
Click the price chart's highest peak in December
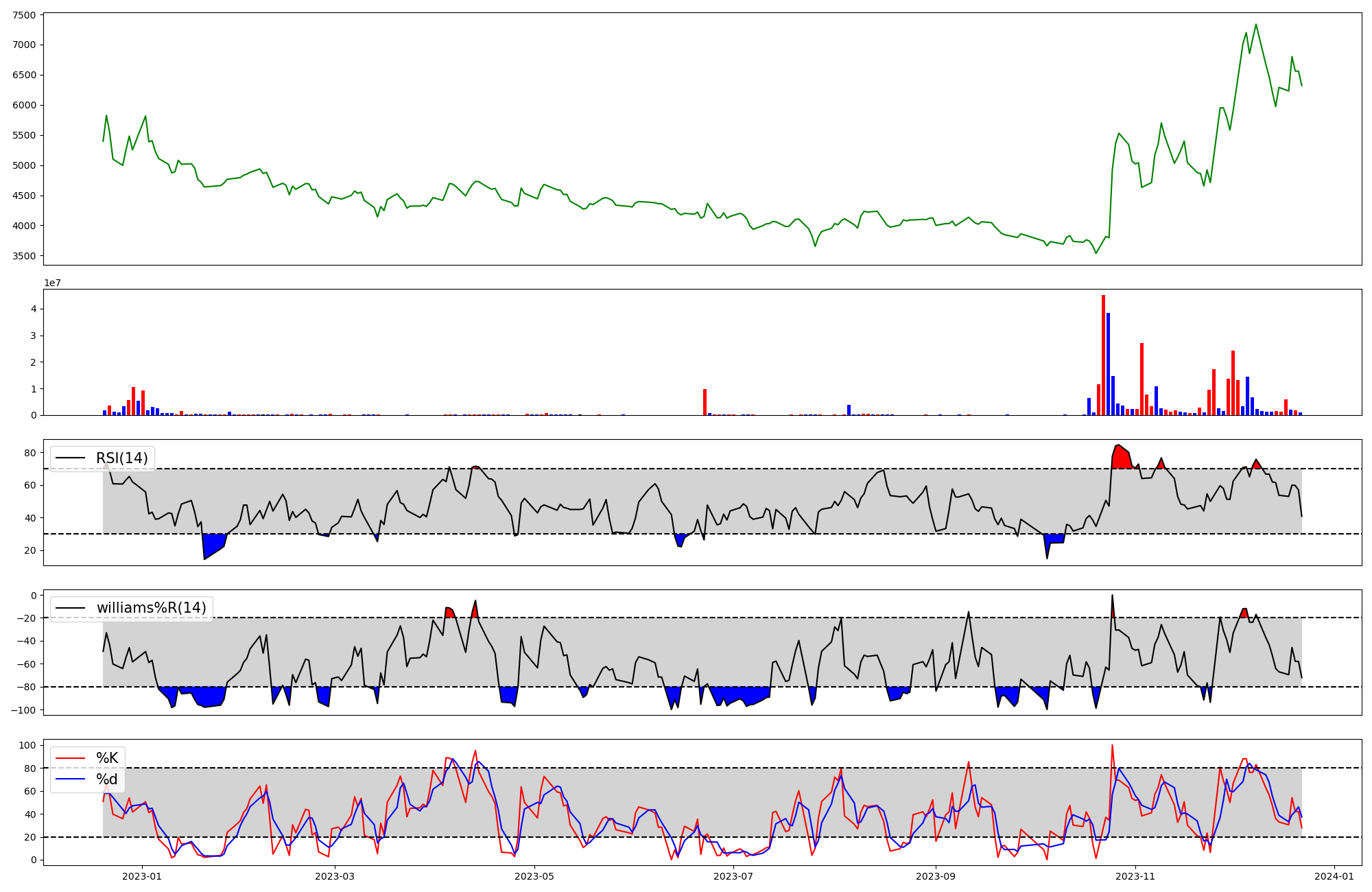coord(1256,25)
